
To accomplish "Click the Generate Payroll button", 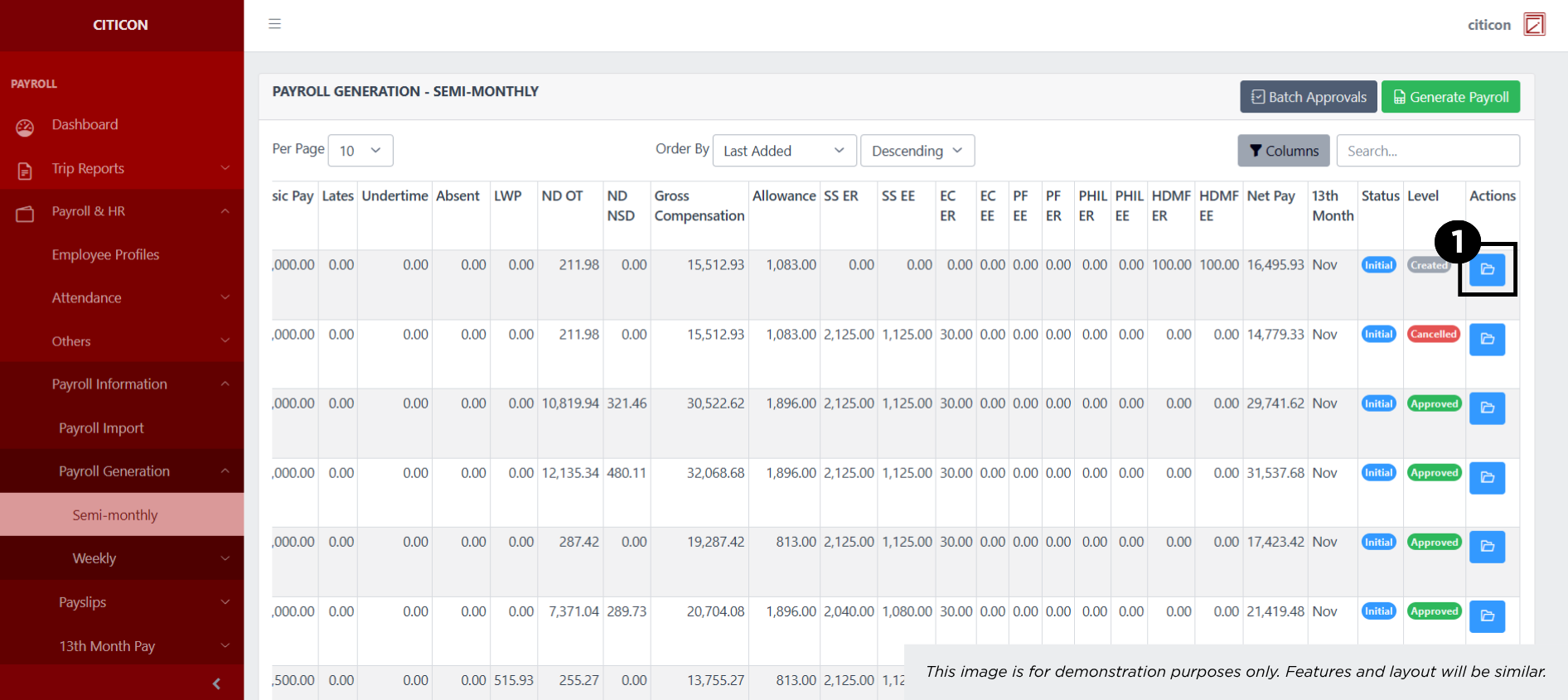I will coord(1449,97).
